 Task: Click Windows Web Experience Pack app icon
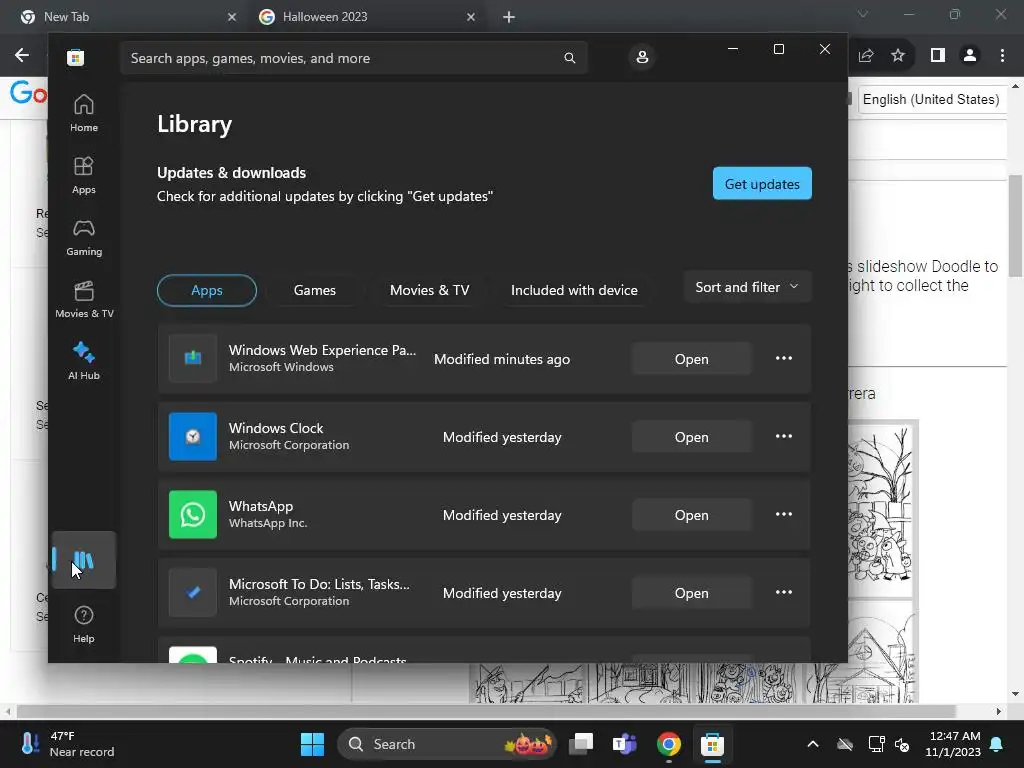tap(193, 359)
